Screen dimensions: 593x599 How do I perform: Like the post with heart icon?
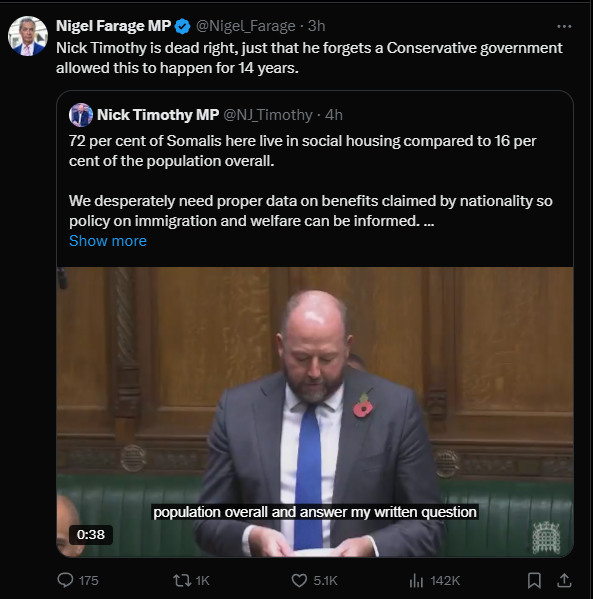pos(299,581)
